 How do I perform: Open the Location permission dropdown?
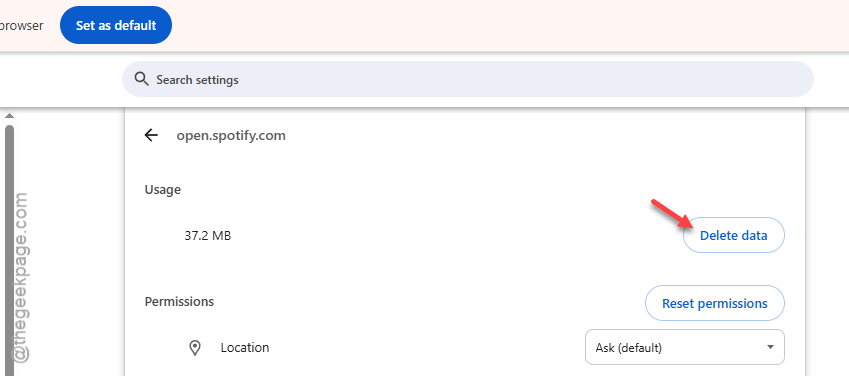pyautogui.click(x=684, y=347)
